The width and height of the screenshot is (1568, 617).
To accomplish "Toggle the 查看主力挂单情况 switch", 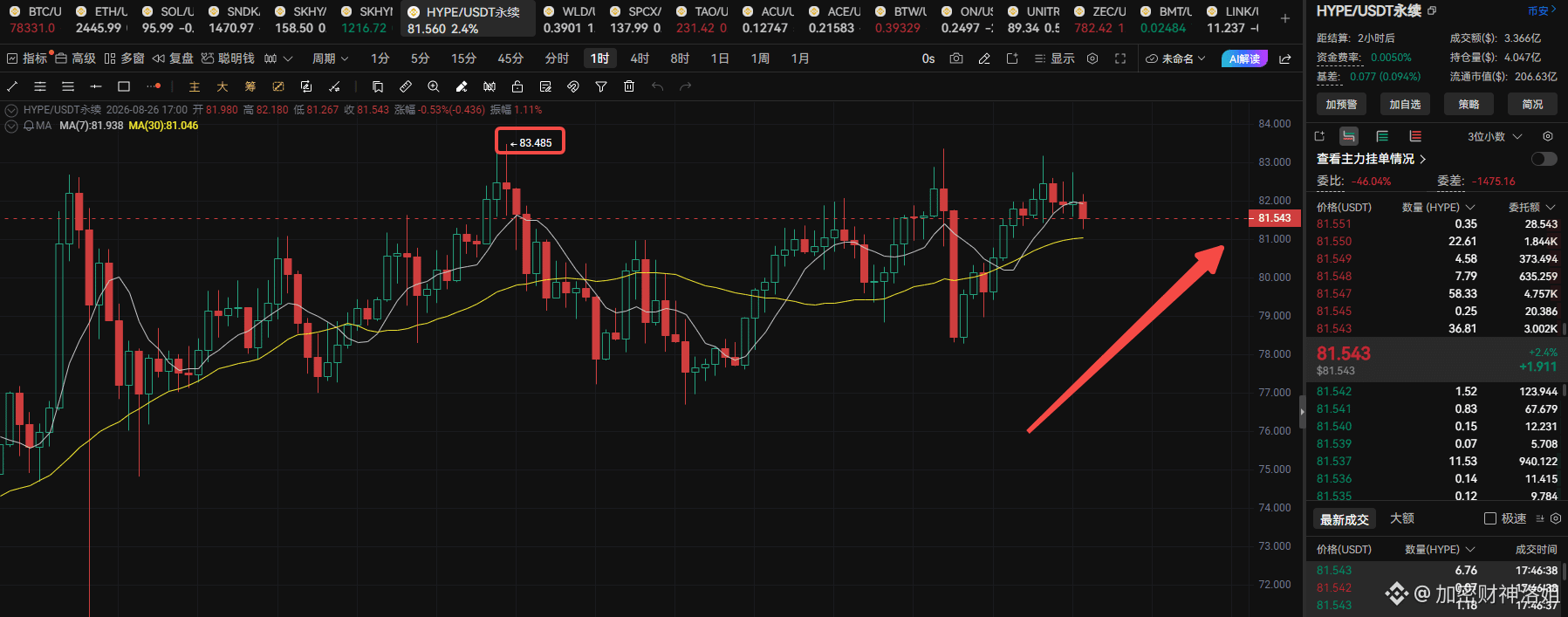I will (x=1544, y=159).
